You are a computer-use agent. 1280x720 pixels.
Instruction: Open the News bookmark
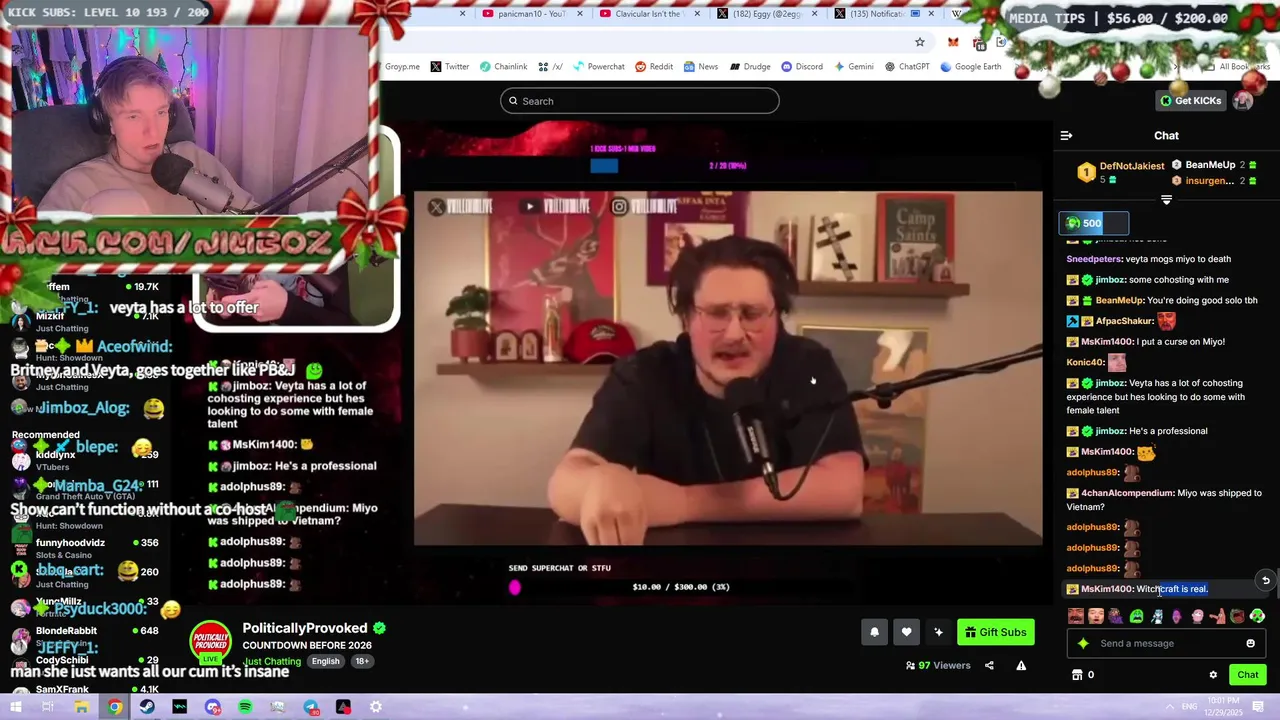pos(701,67)
